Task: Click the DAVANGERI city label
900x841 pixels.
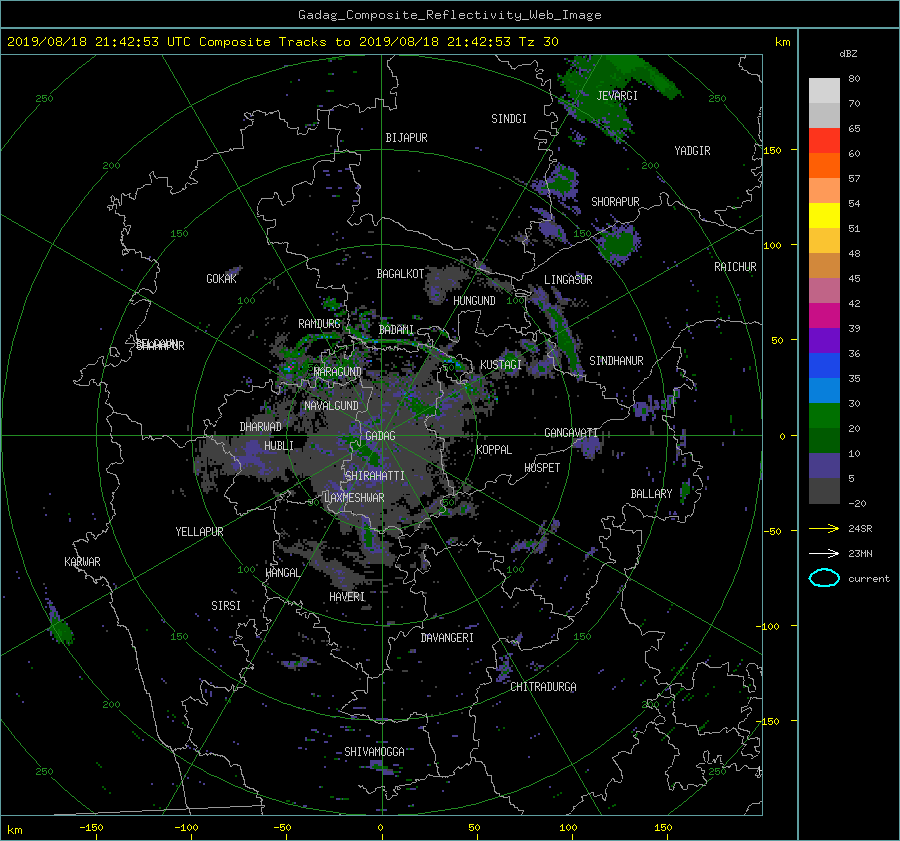Action: coord(447,638)
